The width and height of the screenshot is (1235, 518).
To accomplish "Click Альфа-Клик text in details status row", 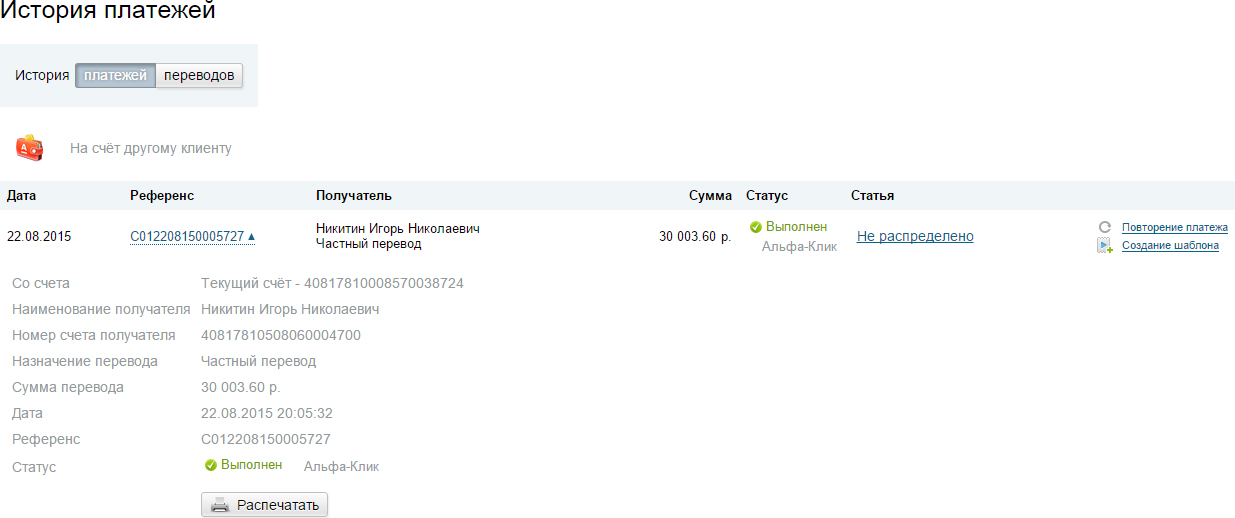I will pos(341,466).
